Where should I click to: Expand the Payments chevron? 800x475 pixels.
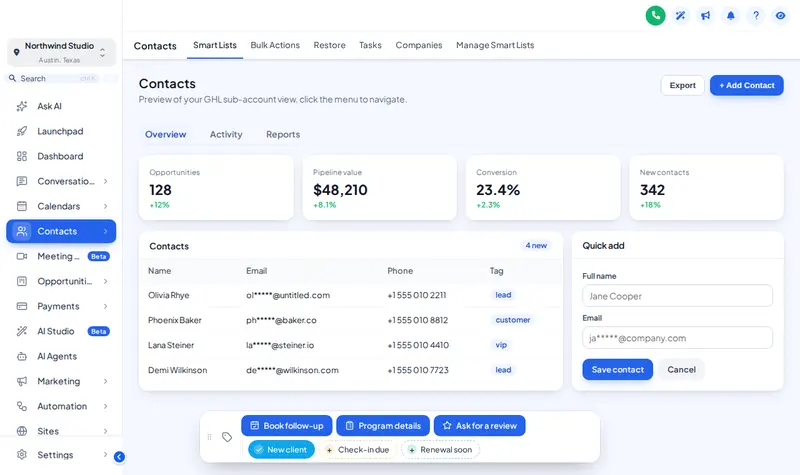point(105,306)
